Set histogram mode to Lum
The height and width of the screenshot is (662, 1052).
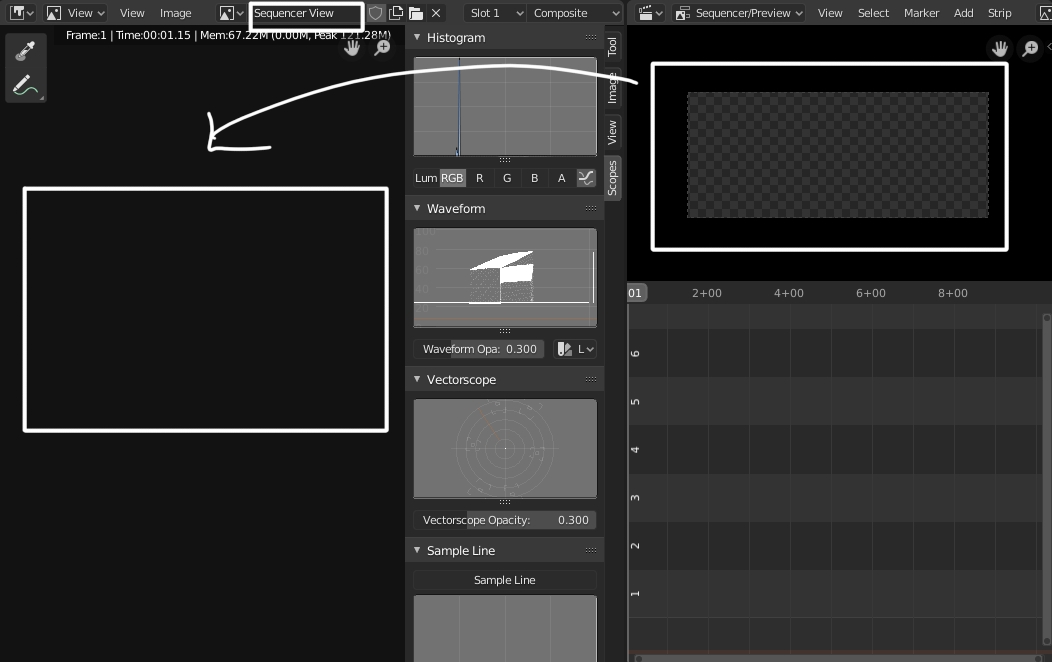(x=426, y=178)
